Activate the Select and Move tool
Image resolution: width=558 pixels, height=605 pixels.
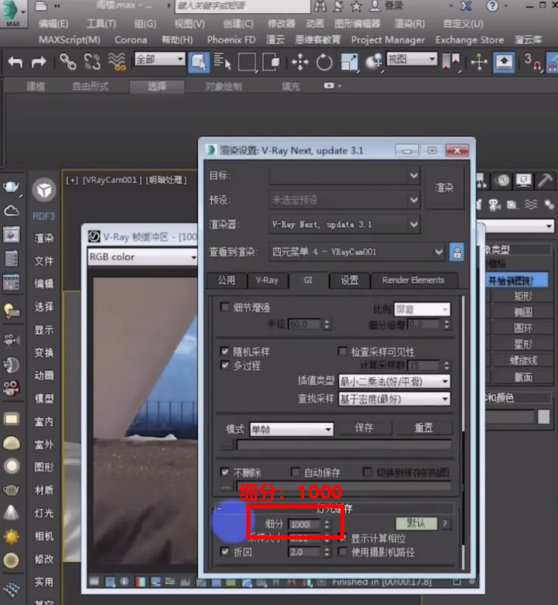click(300, 62)
